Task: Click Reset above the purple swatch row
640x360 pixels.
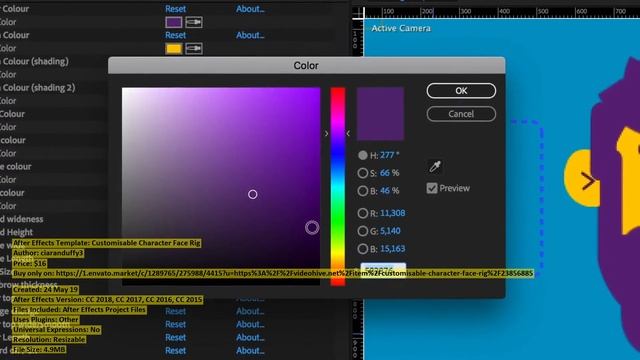Action: click(176, 9)
